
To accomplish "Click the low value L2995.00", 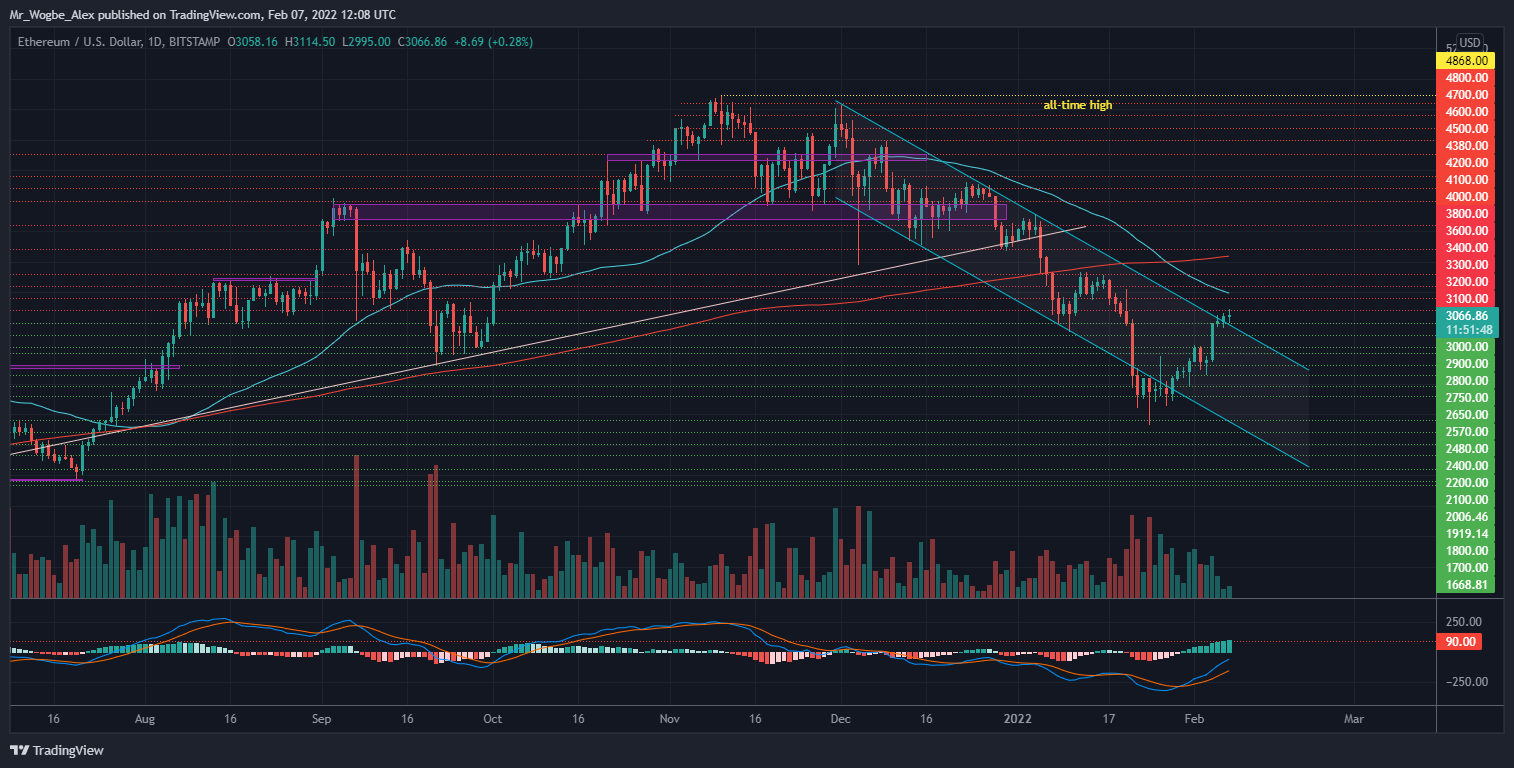I will point(367,42).
